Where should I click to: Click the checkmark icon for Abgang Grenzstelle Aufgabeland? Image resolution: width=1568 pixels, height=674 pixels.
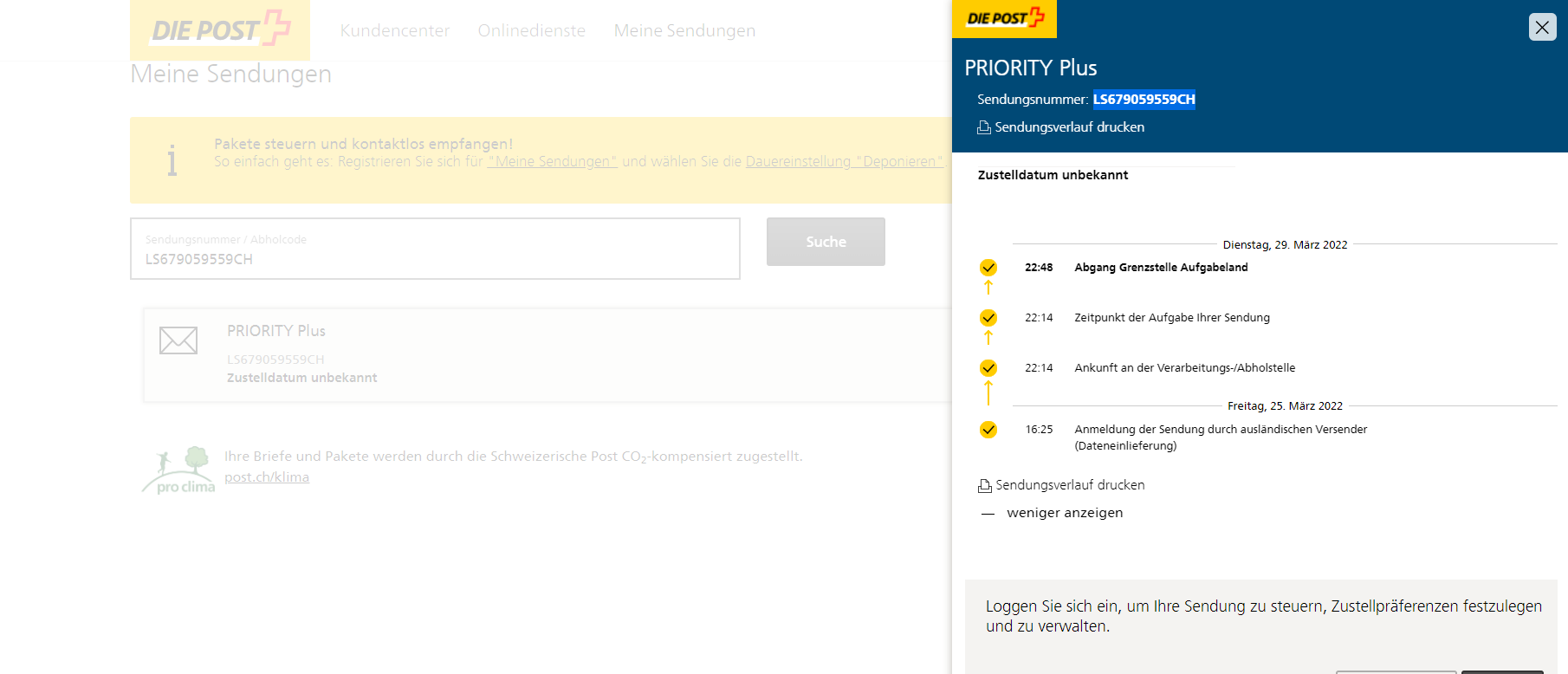point(988,268)
